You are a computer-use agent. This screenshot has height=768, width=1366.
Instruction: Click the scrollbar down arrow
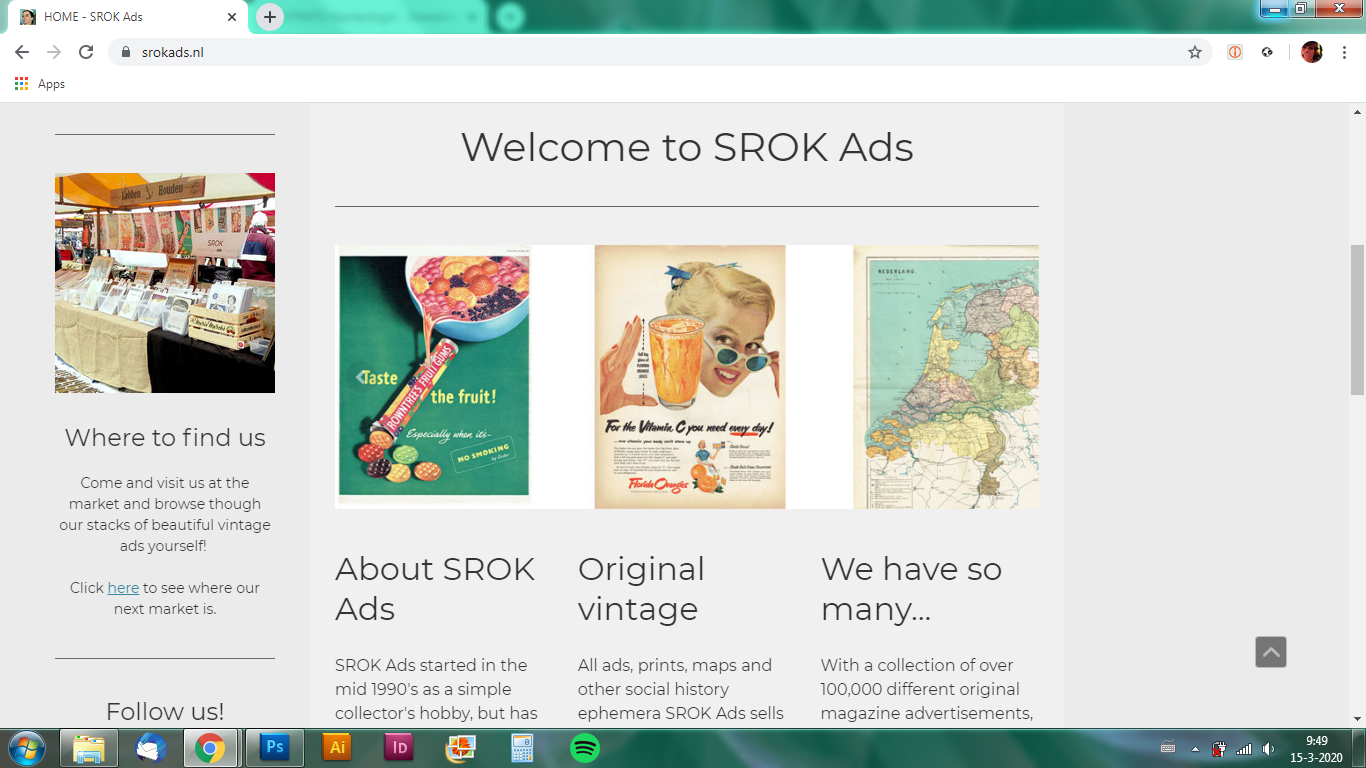coord(1357,719)
